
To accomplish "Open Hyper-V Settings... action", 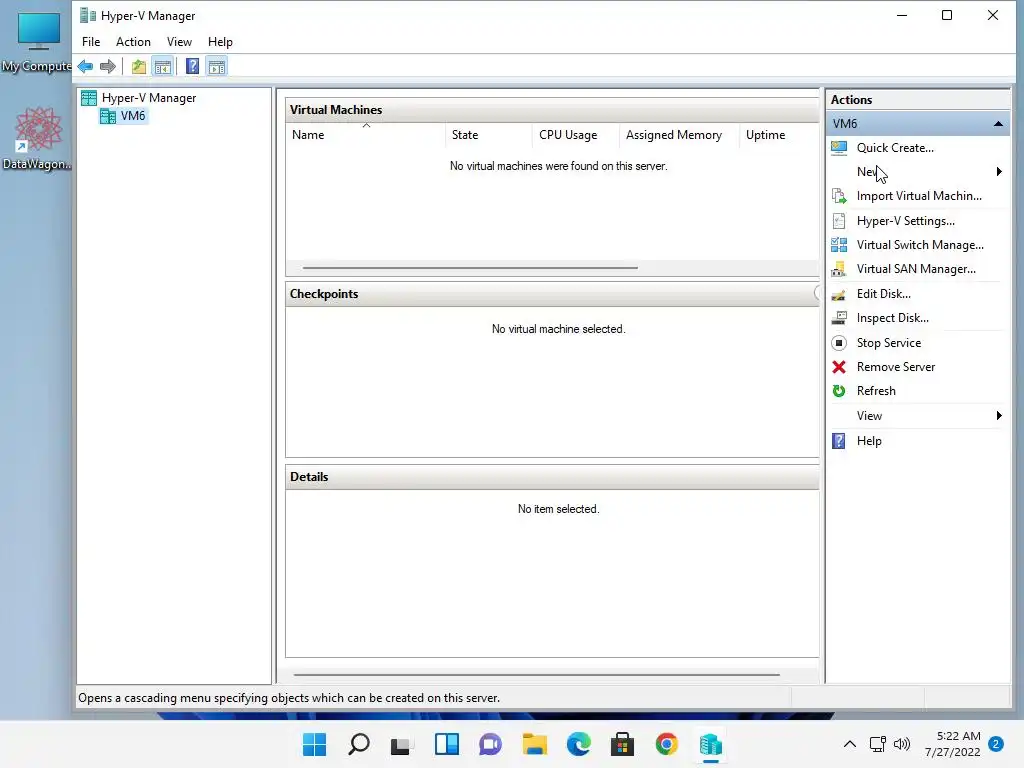I will pos(905,221).
